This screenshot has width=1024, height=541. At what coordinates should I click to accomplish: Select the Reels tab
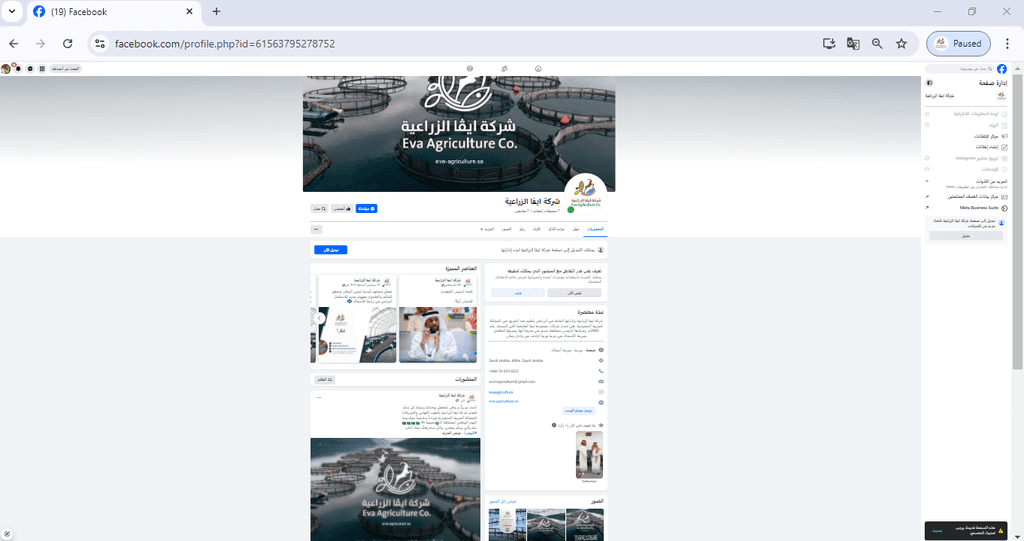(522, 229)
